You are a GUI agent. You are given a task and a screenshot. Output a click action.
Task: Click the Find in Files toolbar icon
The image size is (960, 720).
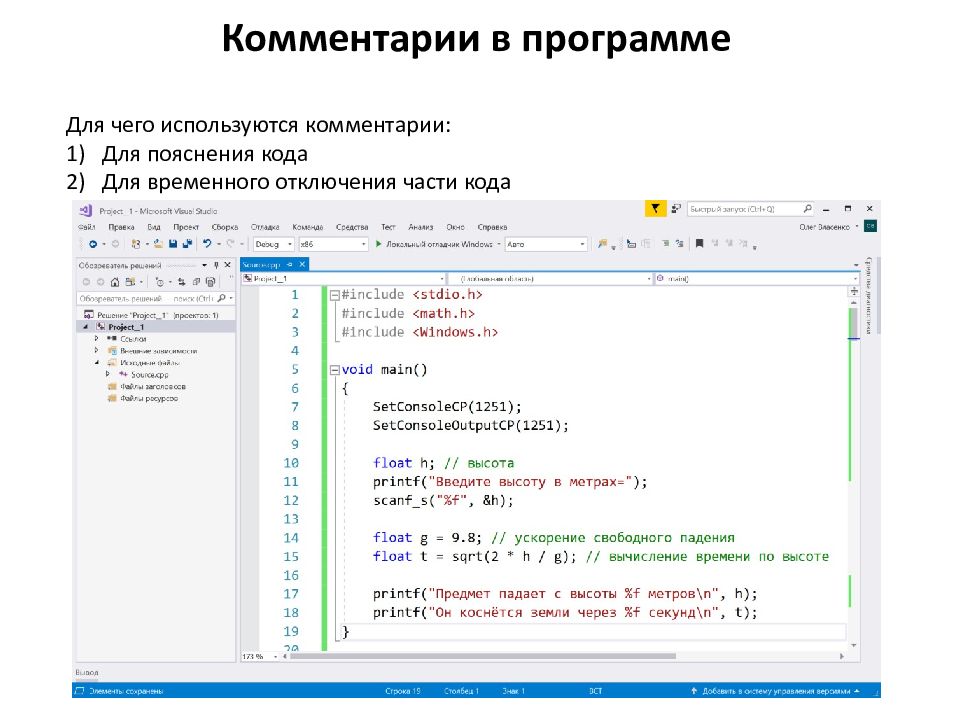point(602,244)
